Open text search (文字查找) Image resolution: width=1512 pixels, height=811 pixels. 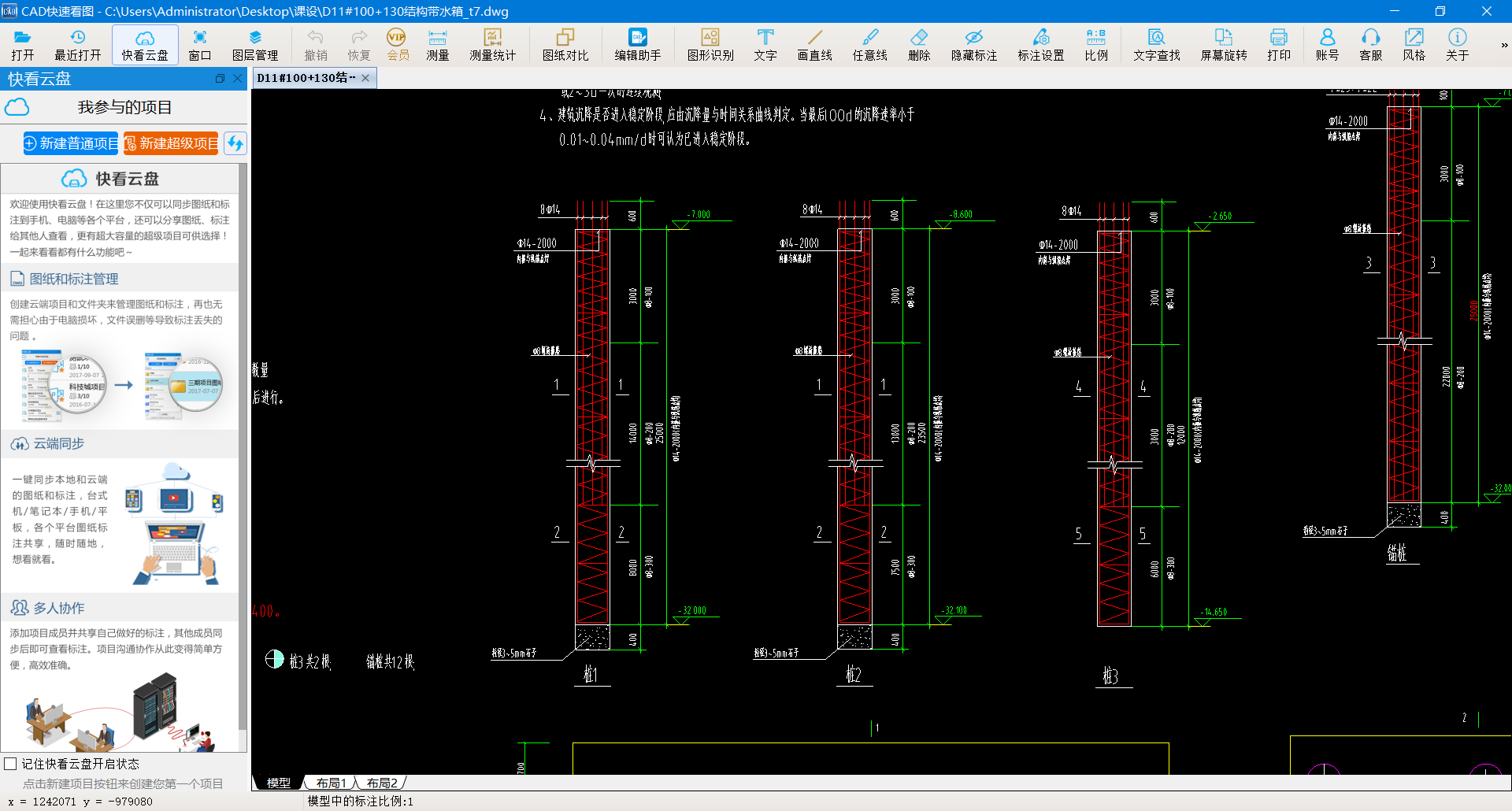tap(1157, 45)
